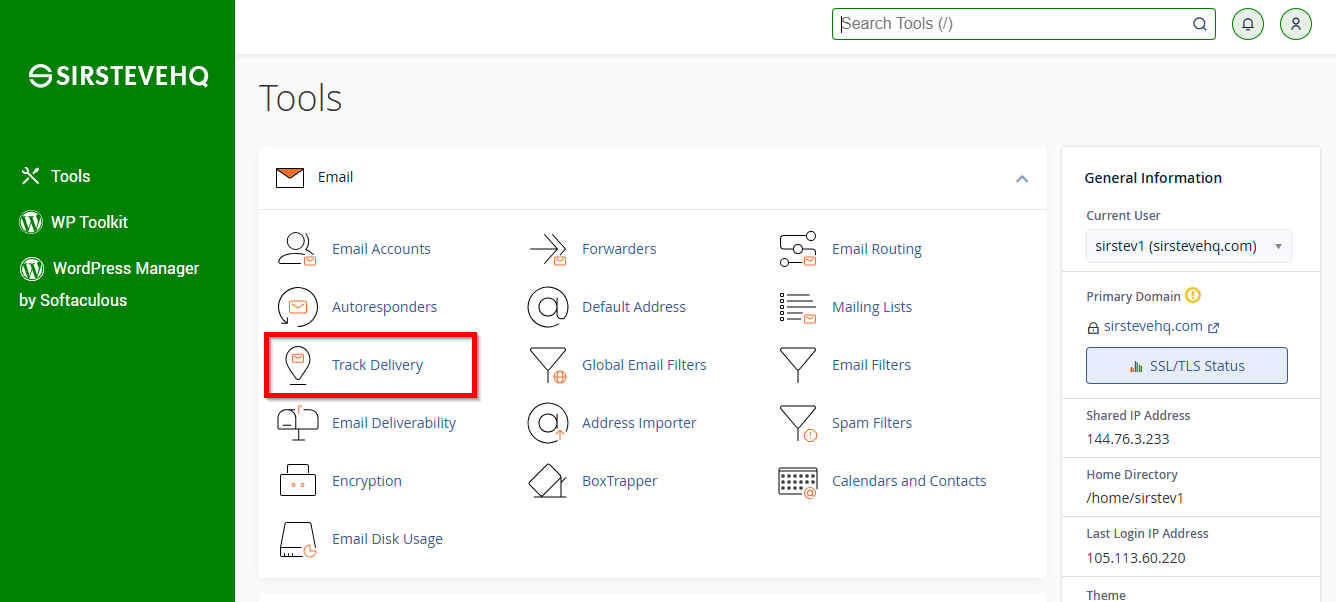Open the Mailing Lists link

pyautogui.click(x=872, y=307)
